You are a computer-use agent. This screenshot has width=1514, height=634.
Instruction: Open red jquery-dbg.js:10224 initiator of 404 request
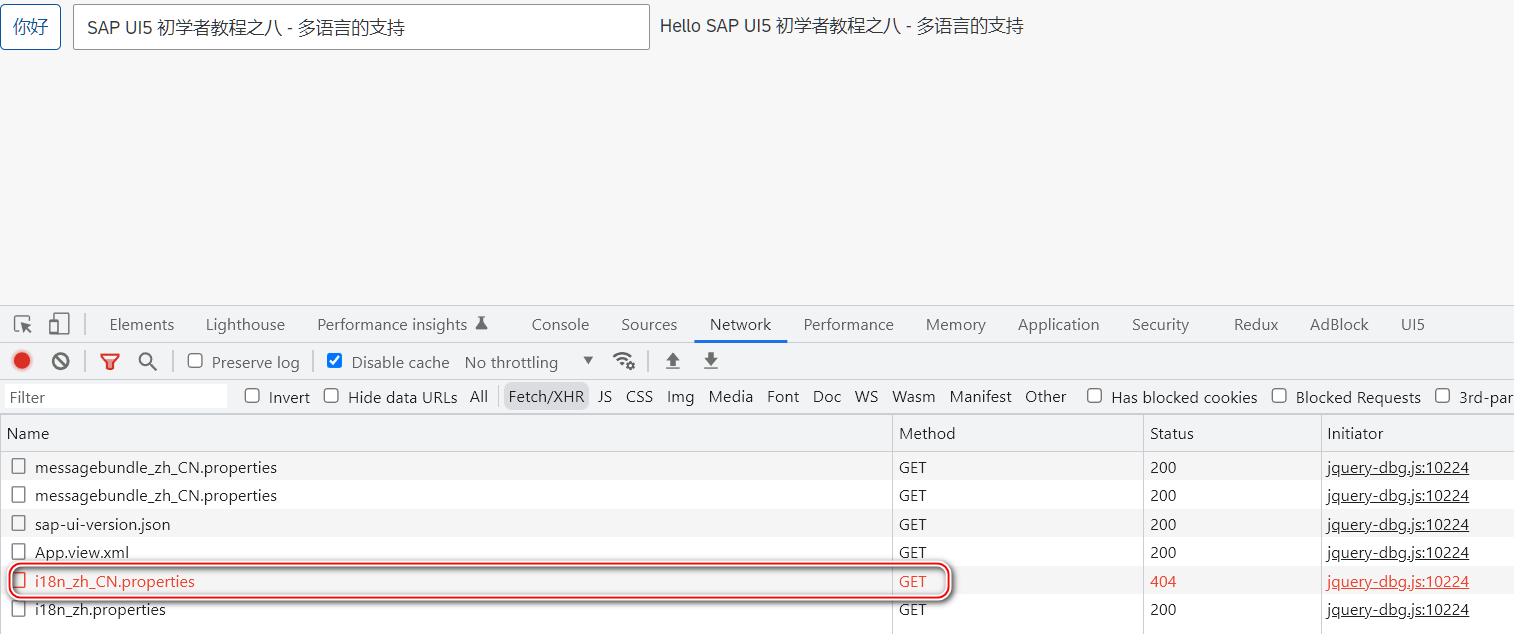[1397, 581]
